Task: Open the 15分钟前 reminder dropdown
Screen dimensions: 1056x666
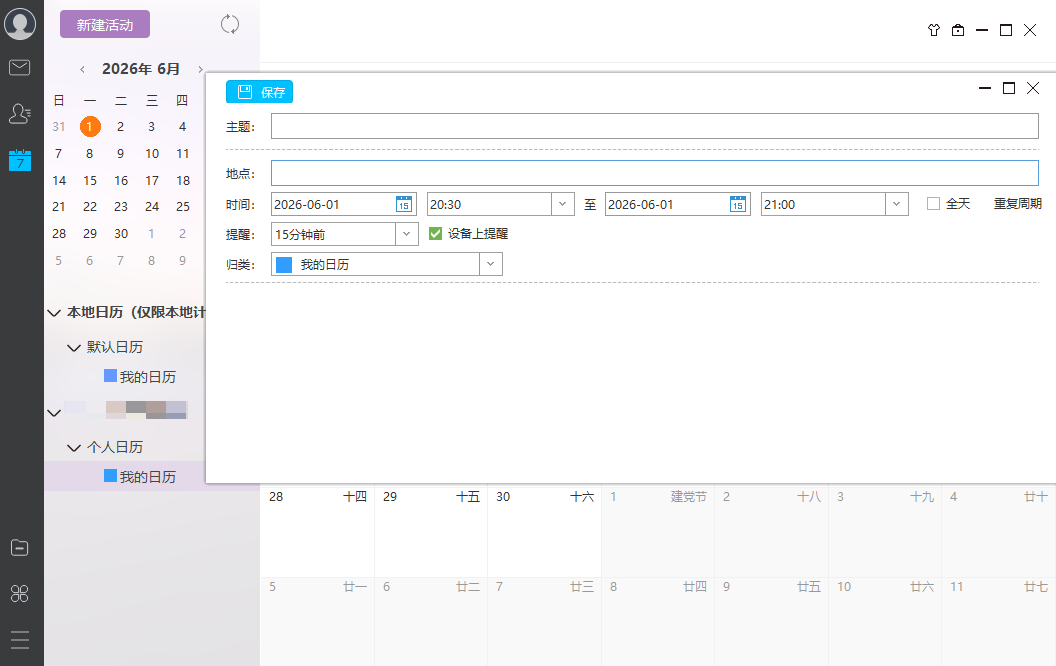Action: 406,234
